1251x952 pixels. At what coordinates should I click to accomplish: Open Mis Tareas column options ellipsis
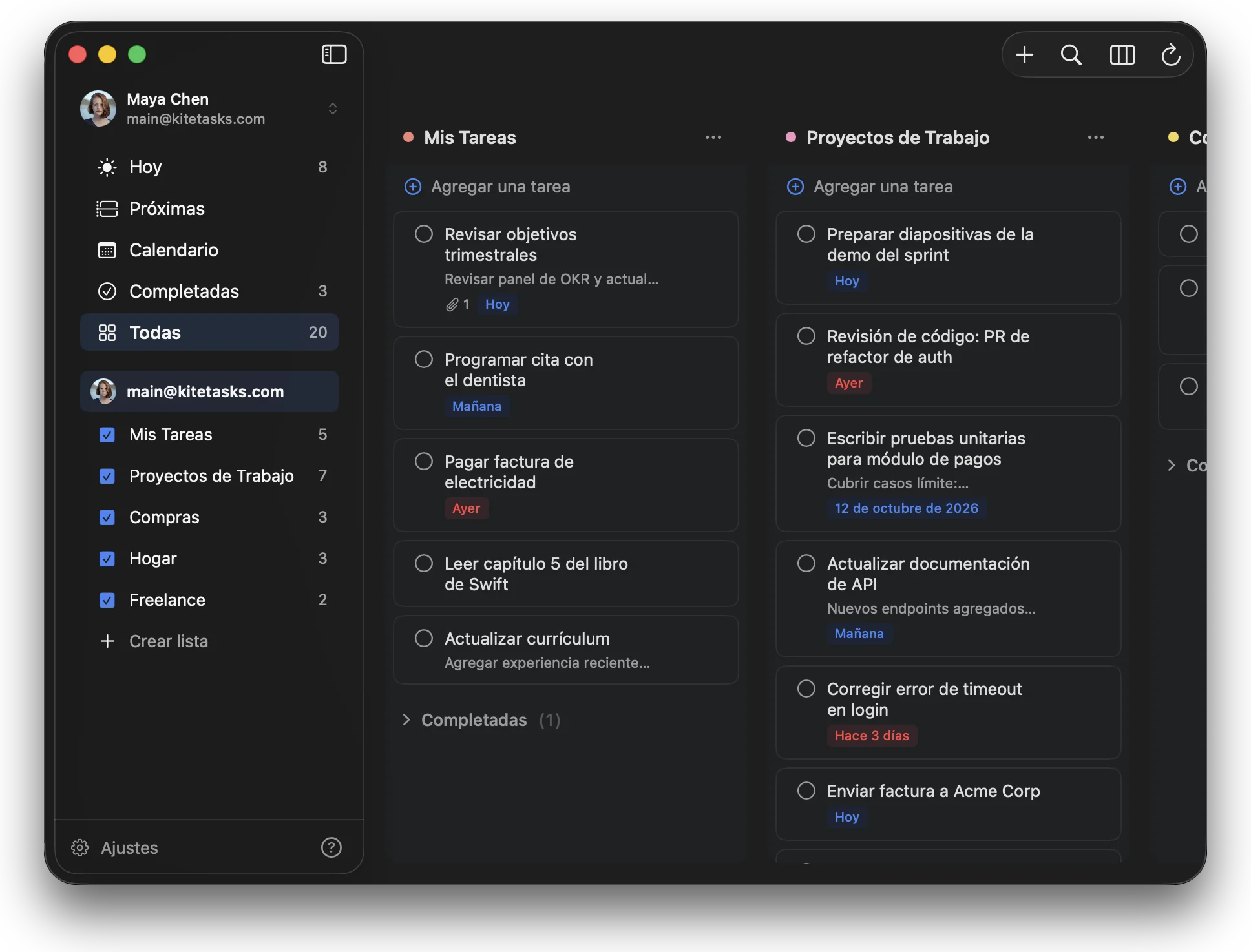[713, 138]
